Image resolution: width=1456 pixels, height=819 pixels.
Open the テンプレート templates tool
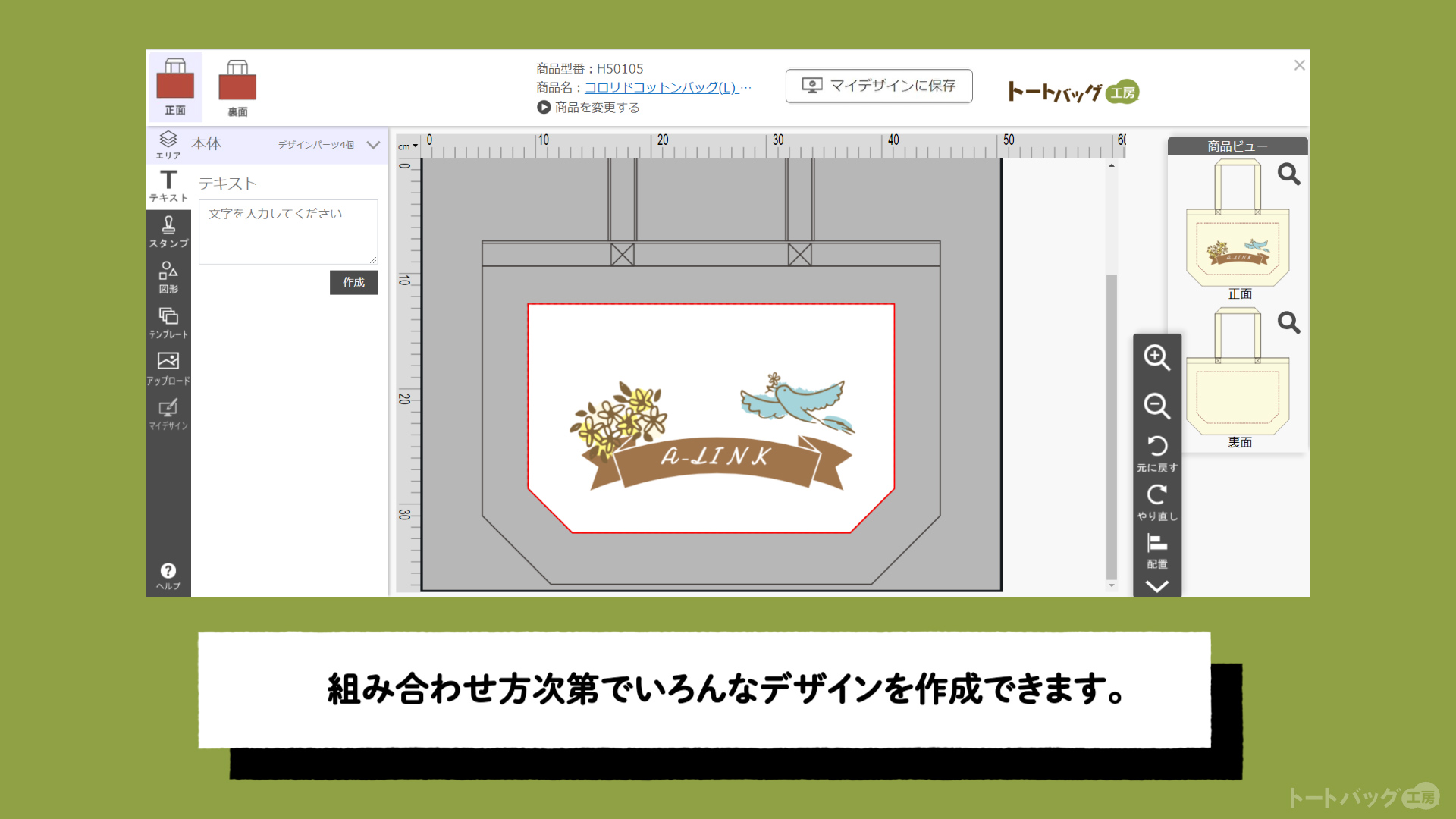point(168,323)
